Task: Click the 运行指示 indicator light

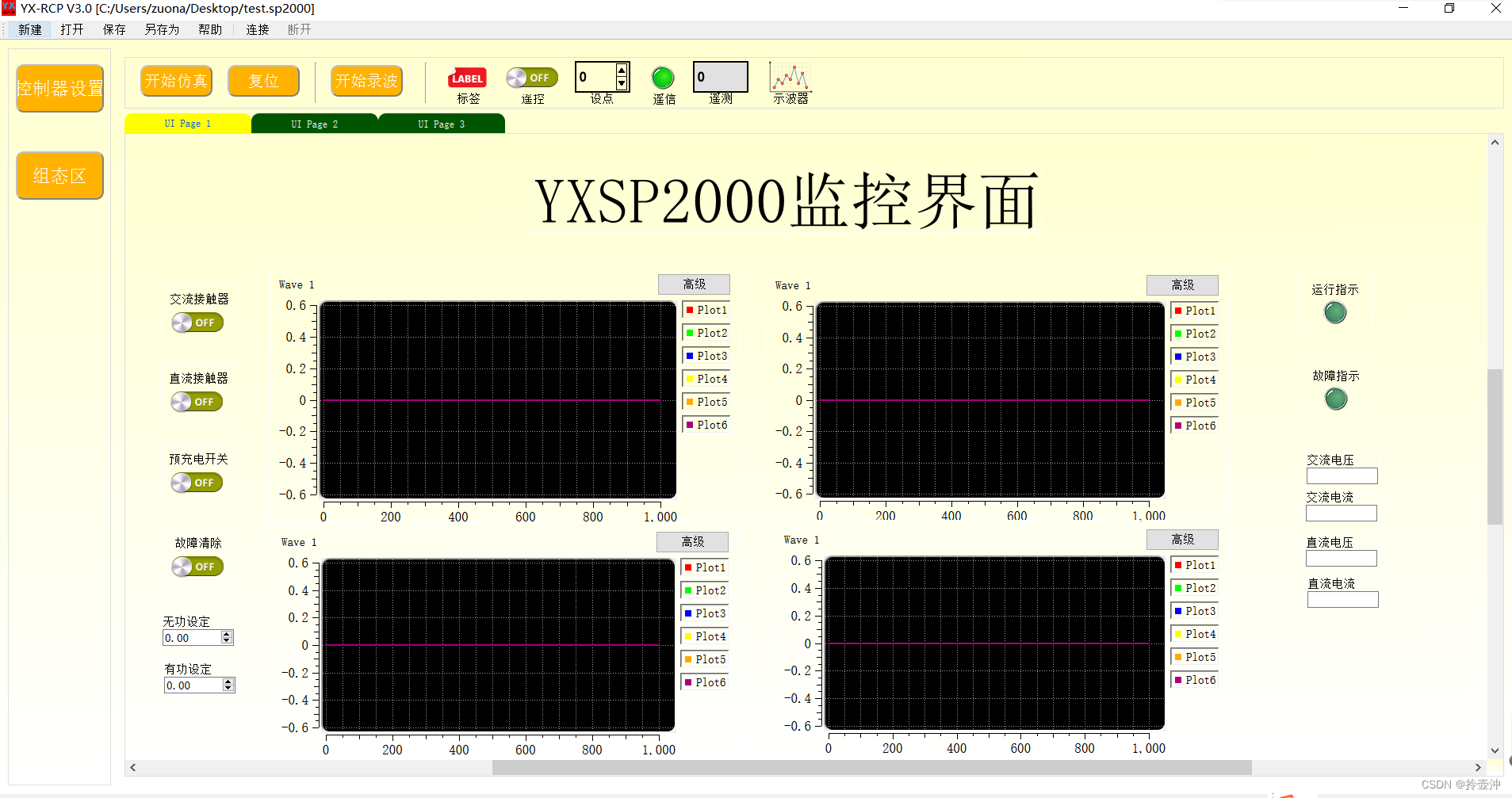Action: 1334,312
